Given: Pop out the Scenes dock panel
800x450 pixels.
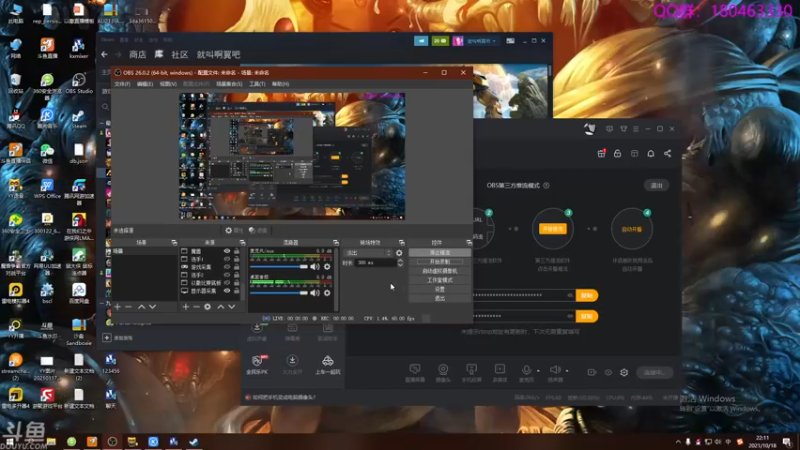Looking at the screenshot, I should (x=174, y=242).
